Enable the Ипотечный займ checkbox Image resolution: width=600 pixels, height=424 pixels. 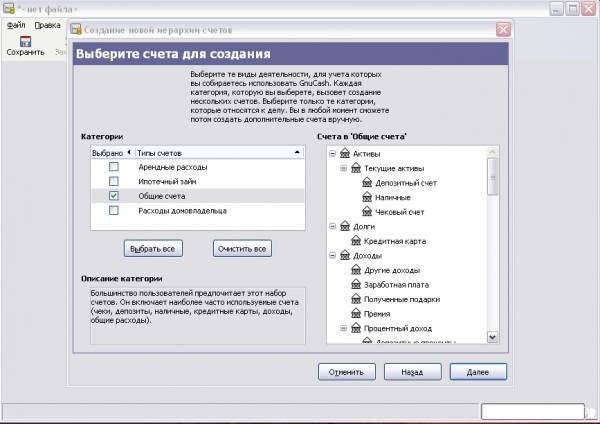click(x=114, y=181)
